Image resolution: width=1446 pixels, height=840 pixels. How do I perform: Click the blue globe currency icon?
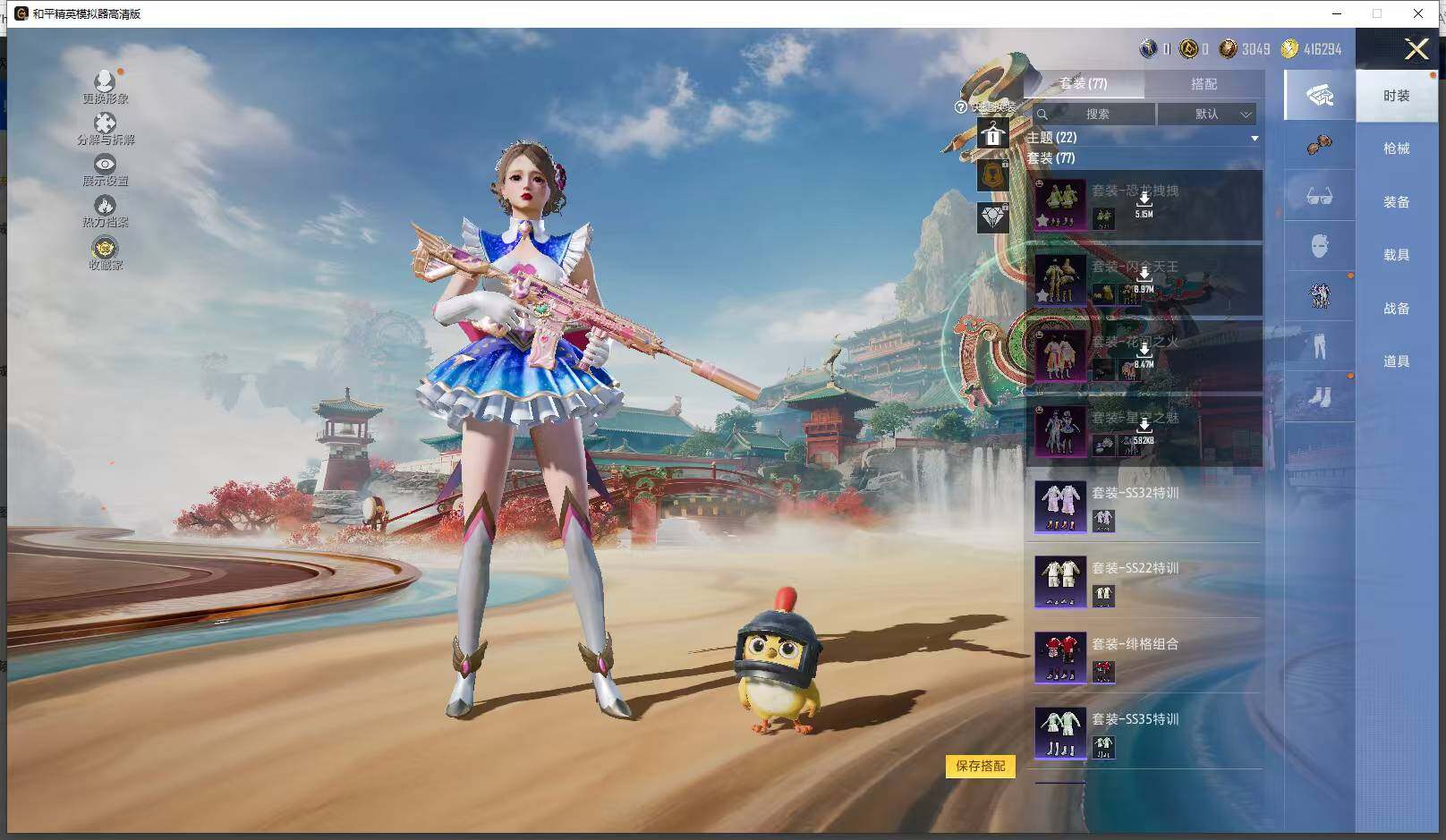1148,48
